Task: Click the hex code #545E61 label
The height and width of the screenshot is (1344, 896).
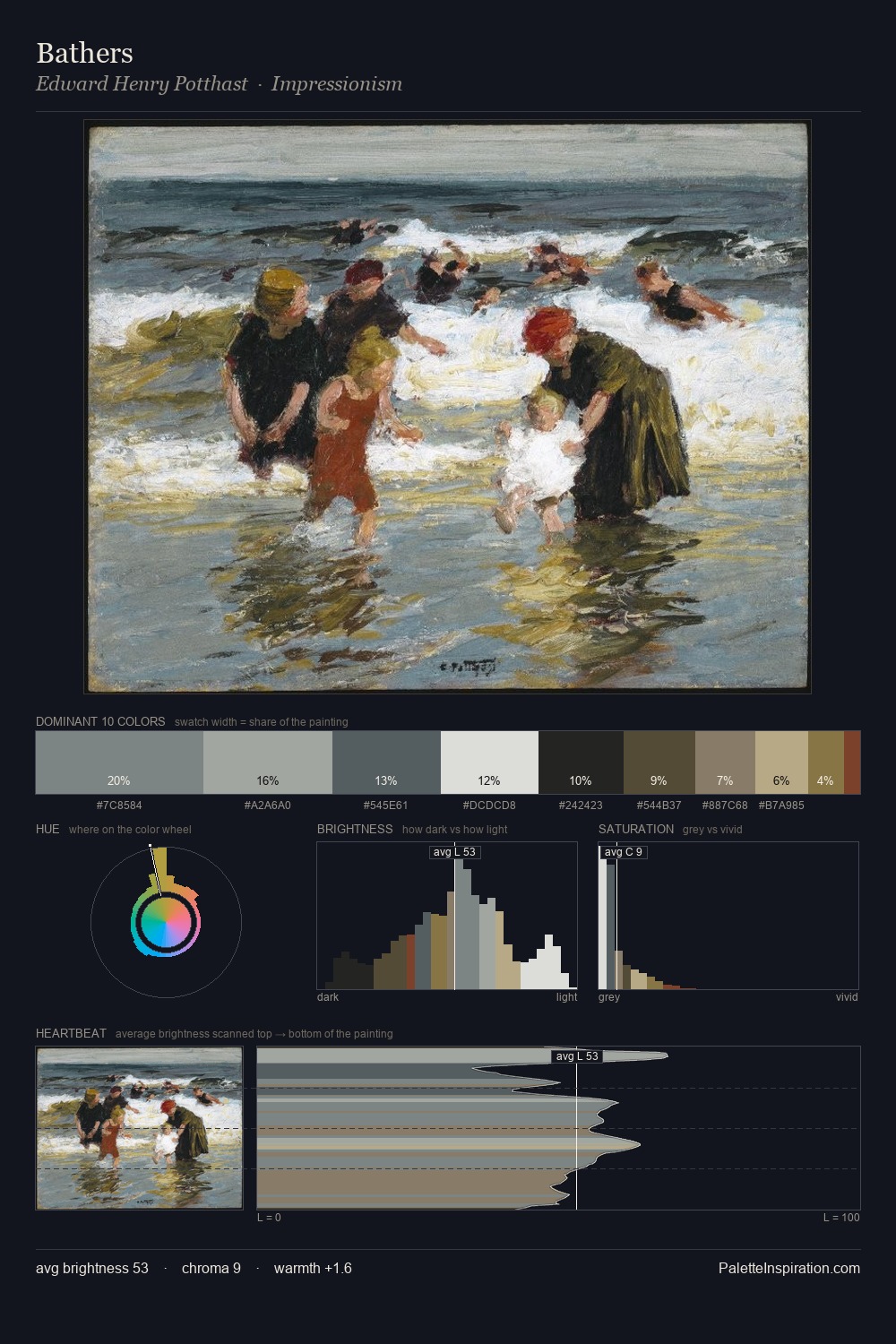Action: point(386,805)
